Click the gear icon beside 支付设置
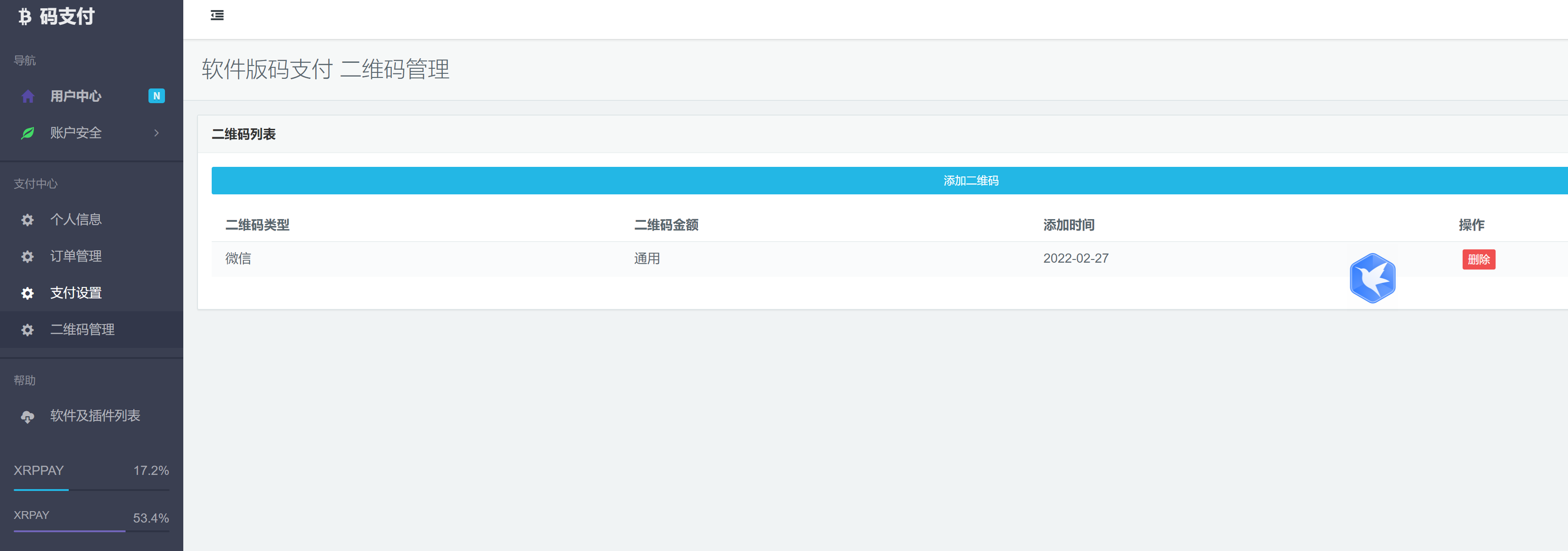Image resolution: width=1568 pixels, height=551 pixels. tap(27, 293)
